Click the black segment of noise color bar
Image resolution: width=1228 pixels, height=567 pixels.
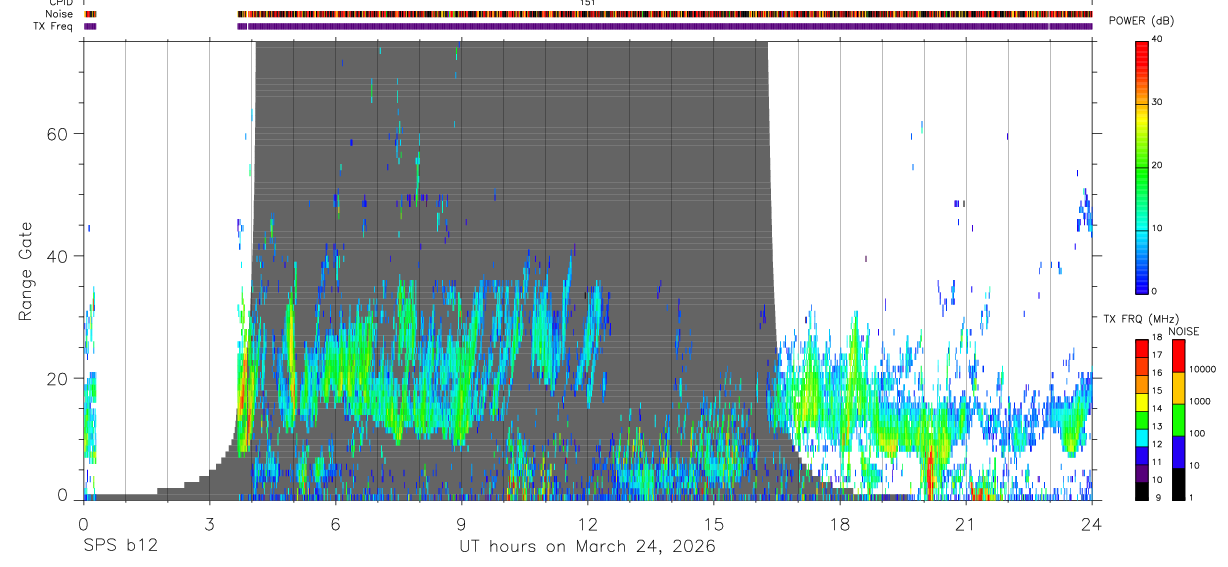click(x=1178, y=484)
